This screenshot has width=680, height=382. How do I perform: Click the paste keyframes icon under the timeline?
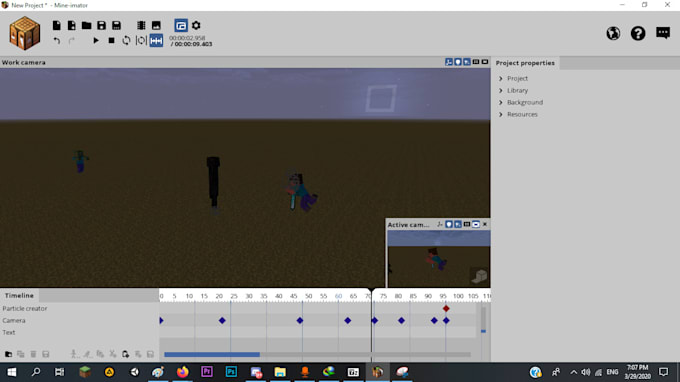pyautogui.click(x=125, y=354)
